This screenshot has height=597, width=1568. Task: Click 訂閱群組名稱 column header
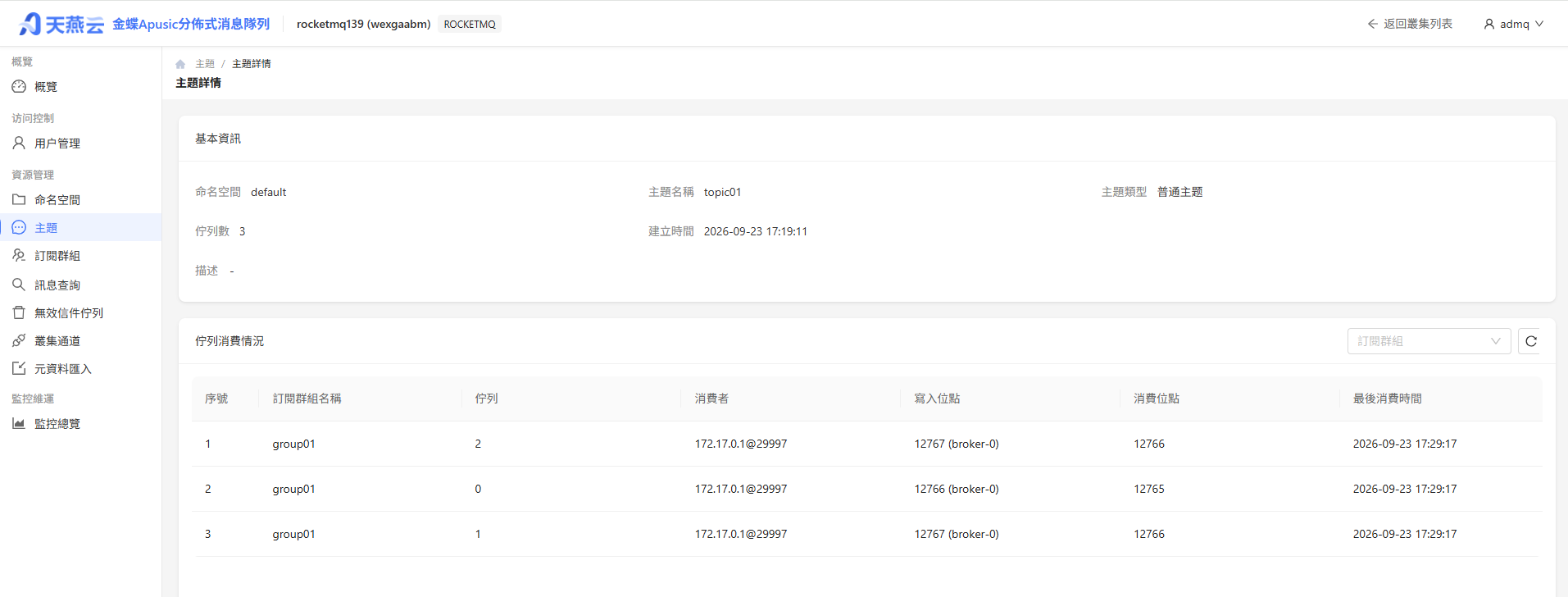coord(307,399)
